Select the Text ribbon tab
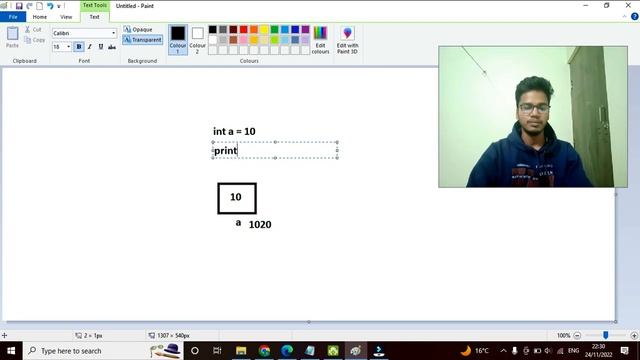640x360 pixels. click(94, 17)
